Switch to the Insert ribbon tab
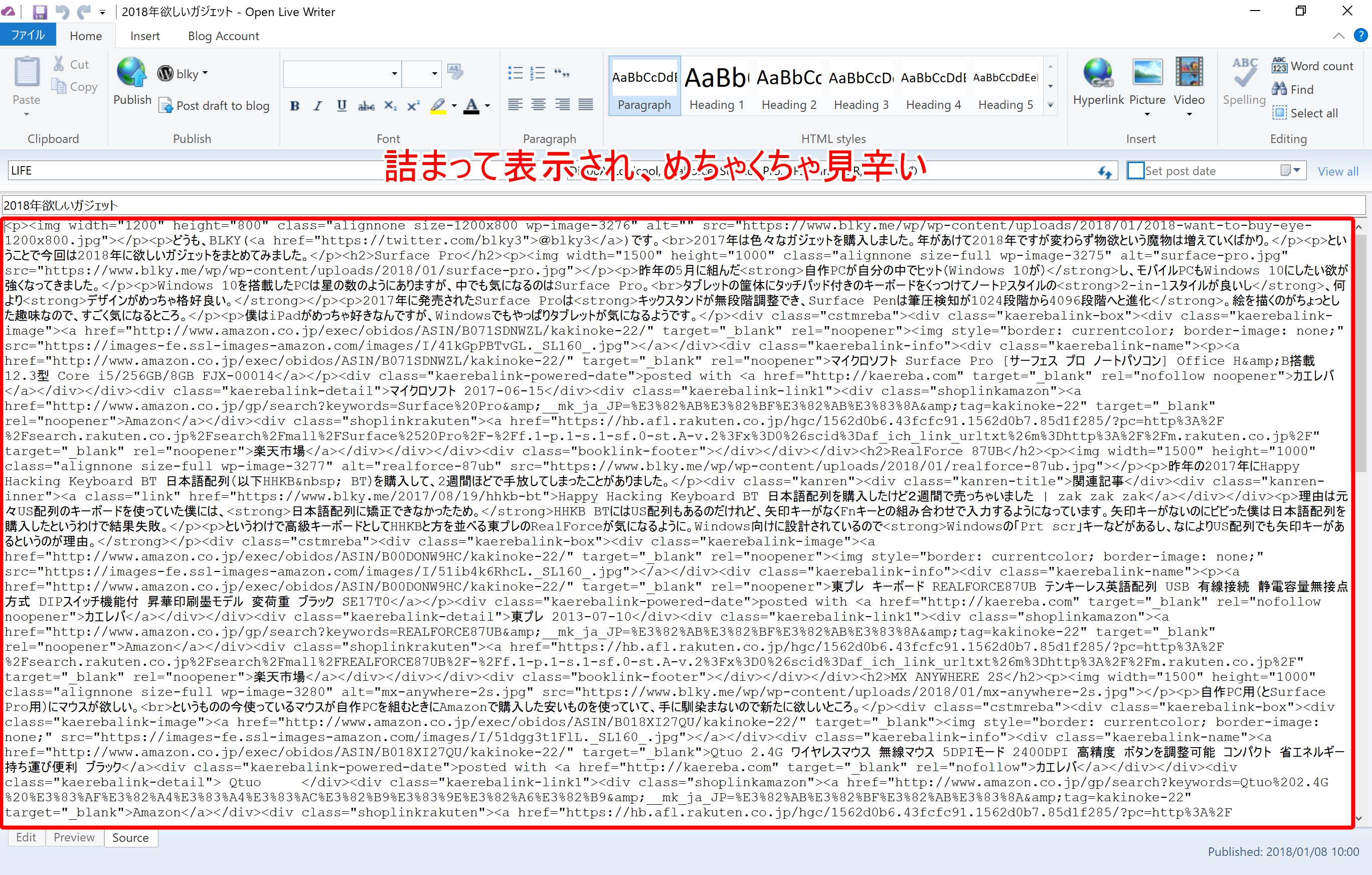The height and width of the screenshot is (875, 1372). (x=145, y=36)
